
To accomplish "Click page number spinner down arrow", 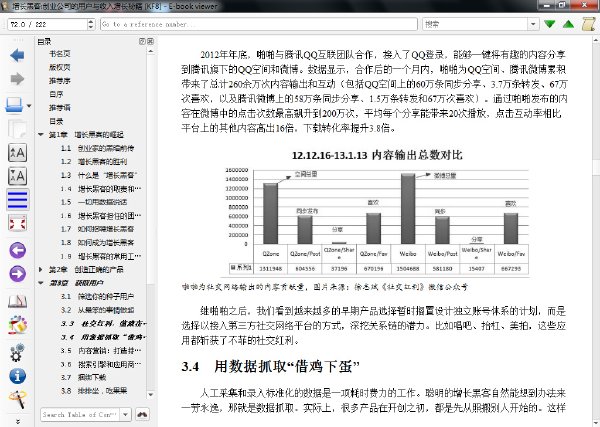I will [91, 27].
